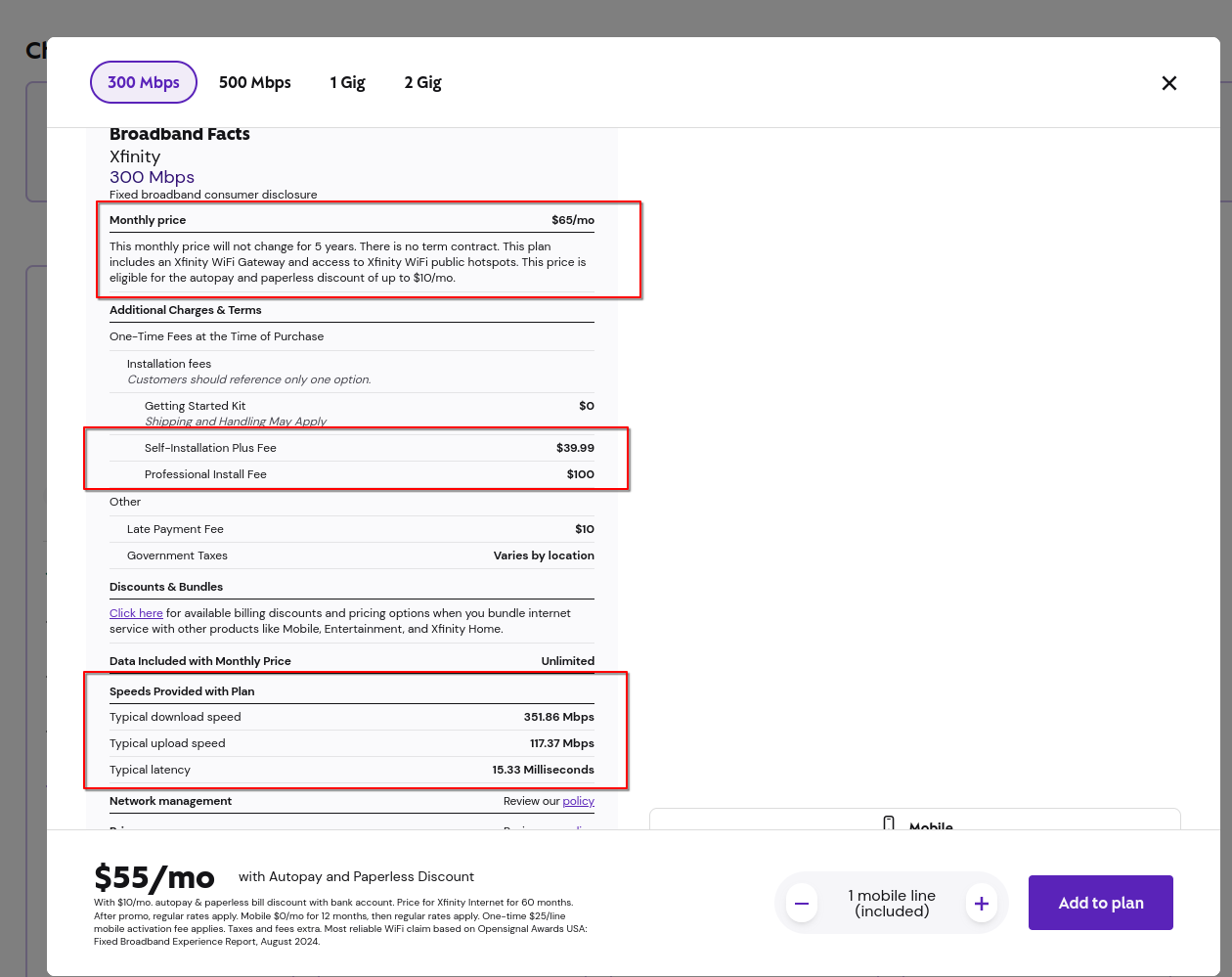Click the Unlimited data value
The height and width of the screenshot is (977, 1232).
click(x=568, y=661)
